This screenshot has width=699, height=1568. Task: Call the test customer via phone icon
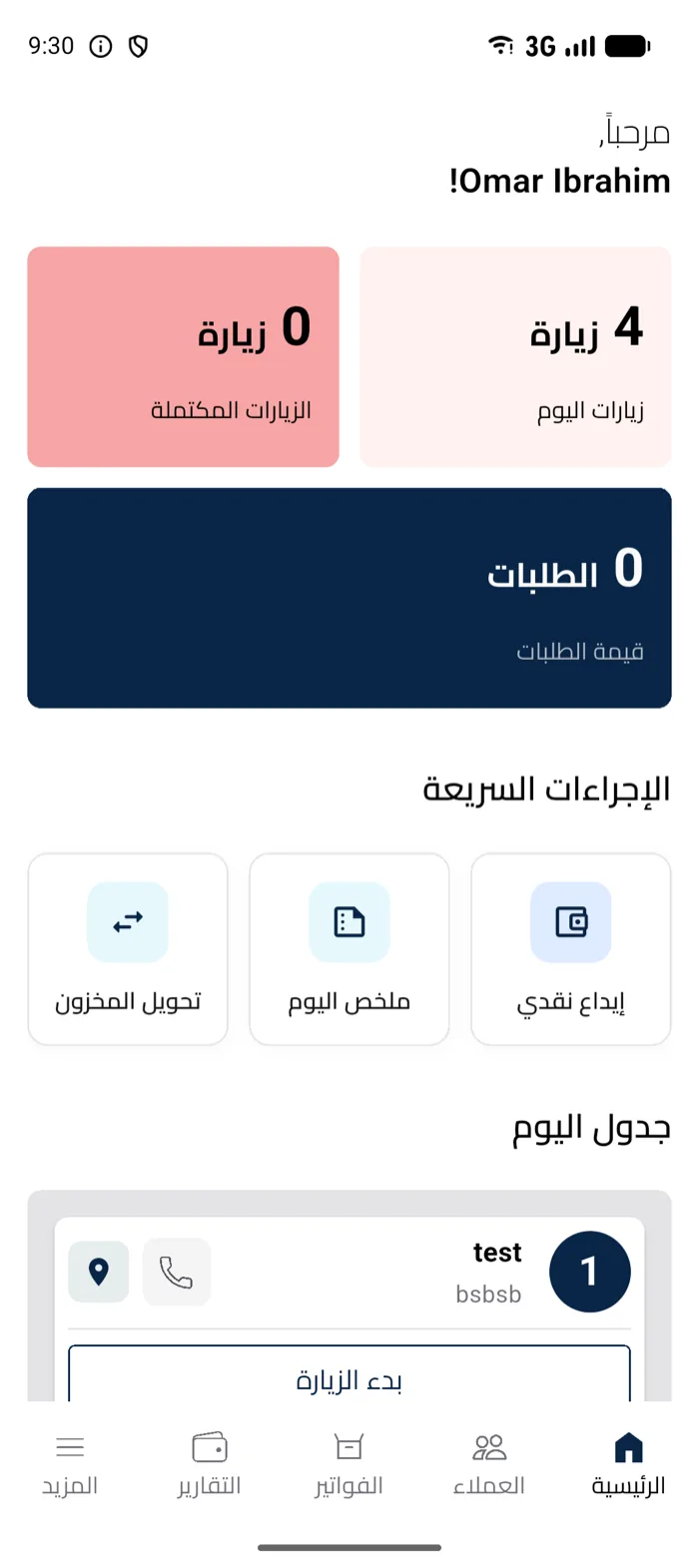click(177, 1272)
